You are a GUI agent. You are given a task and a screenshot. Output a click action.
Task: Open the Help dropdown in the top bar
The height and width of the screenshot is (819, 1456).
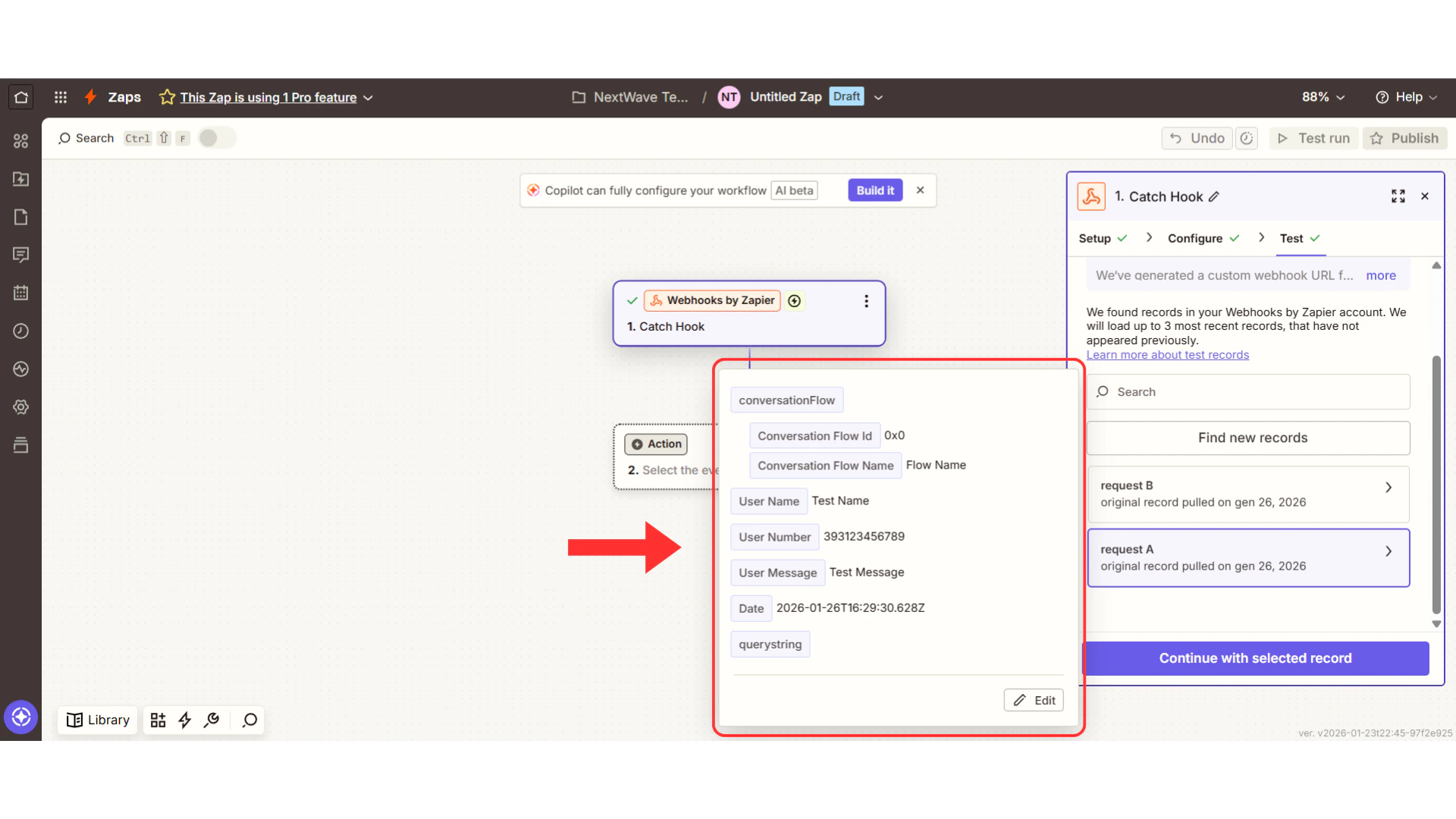[1407, 97]
